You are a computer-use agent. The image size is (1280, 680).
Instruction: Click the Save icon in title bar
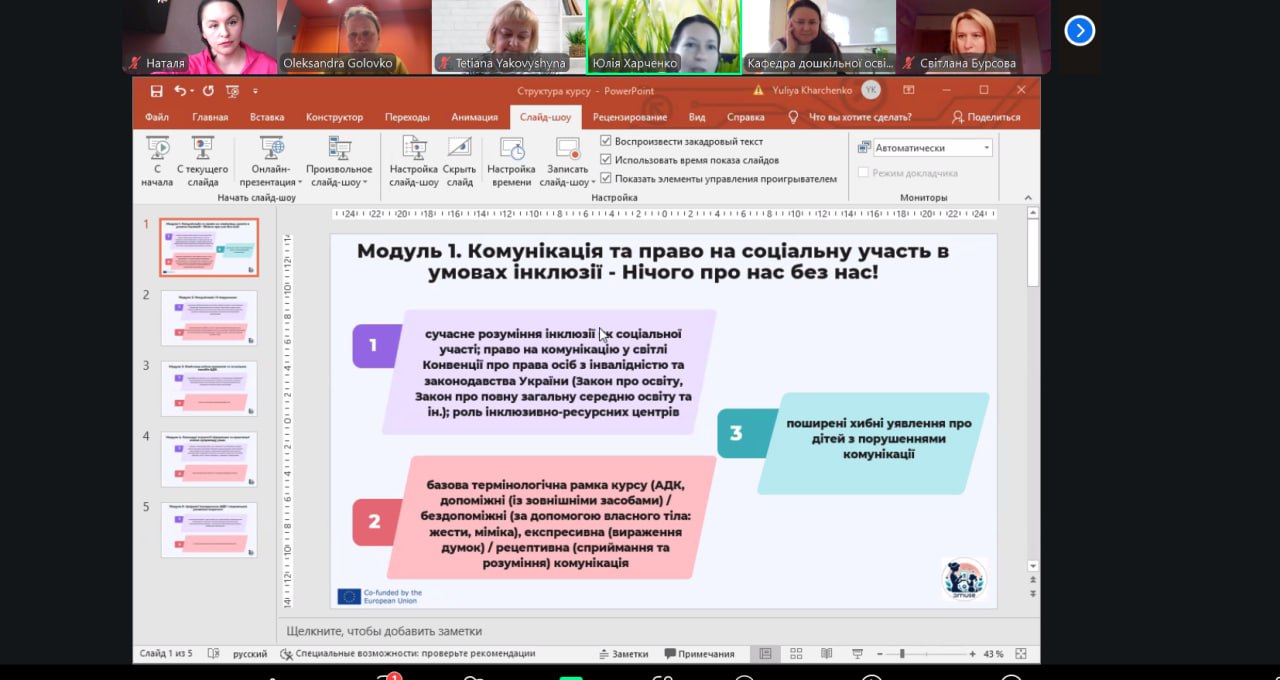[156, 91]
